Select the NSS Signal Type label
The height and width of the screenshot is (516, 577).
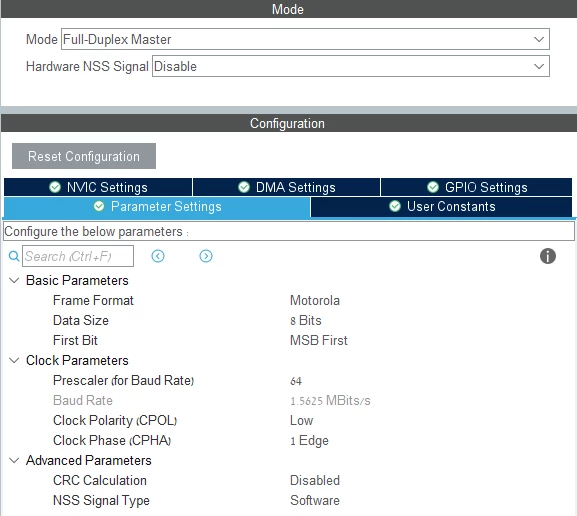(x=101, y=500)
